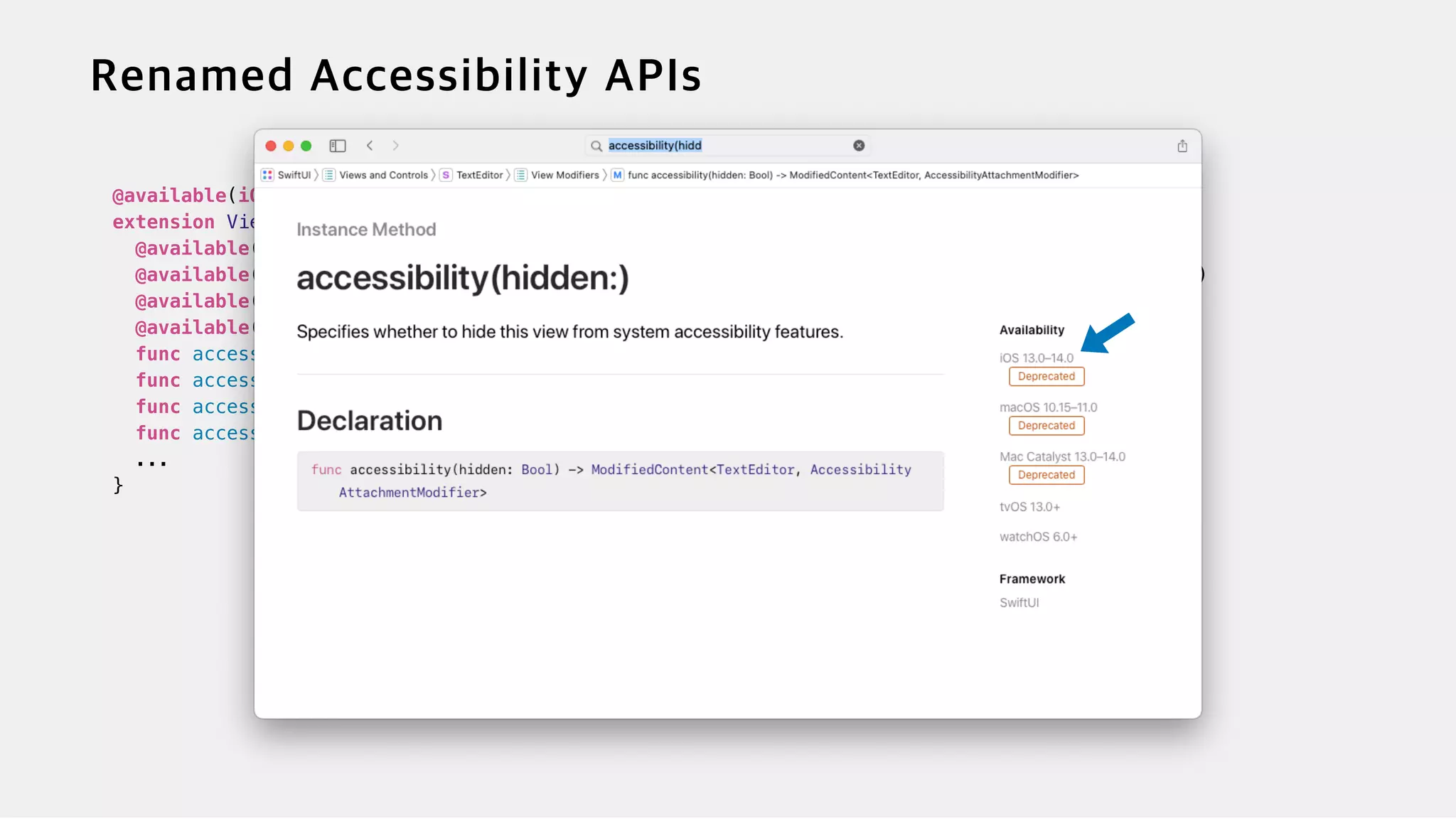1456x819 pixels.
Task: Click the search magnifier icon
Action: (596, 146)
